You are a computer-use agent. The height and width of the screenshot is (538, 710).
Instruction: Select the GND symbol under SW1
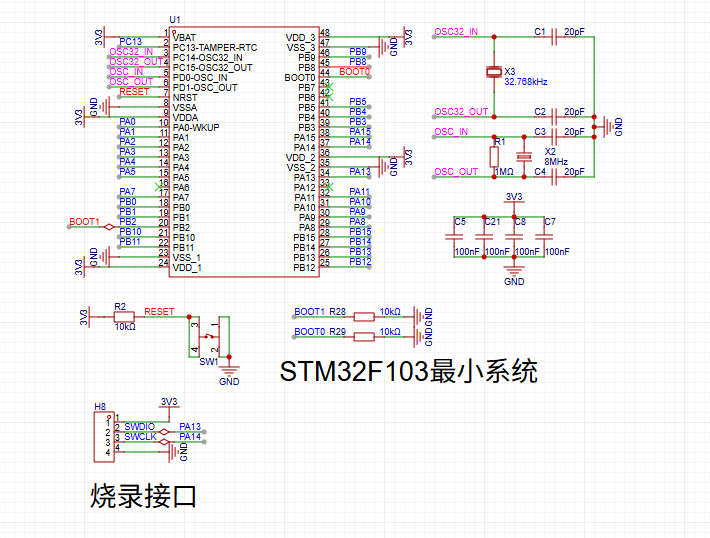(229, 374)
